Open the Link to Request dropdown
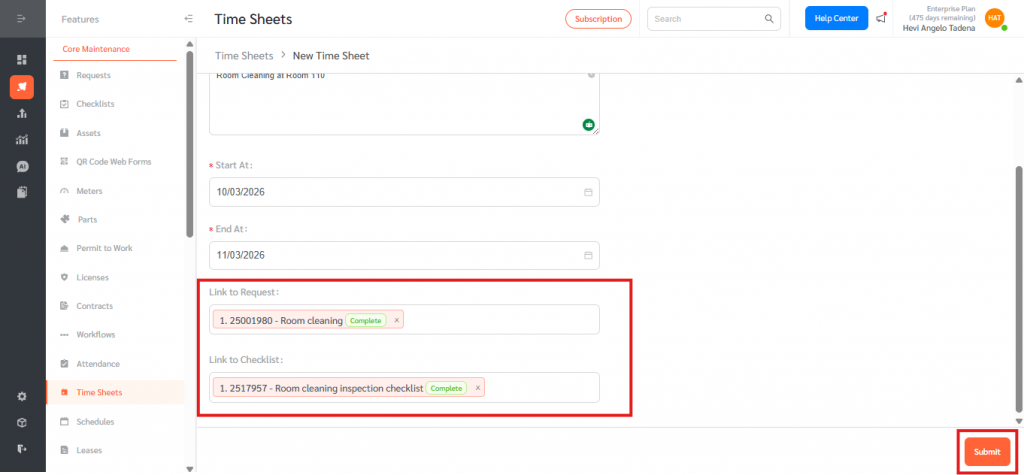The image size is (1024, 475). [500, 320]
